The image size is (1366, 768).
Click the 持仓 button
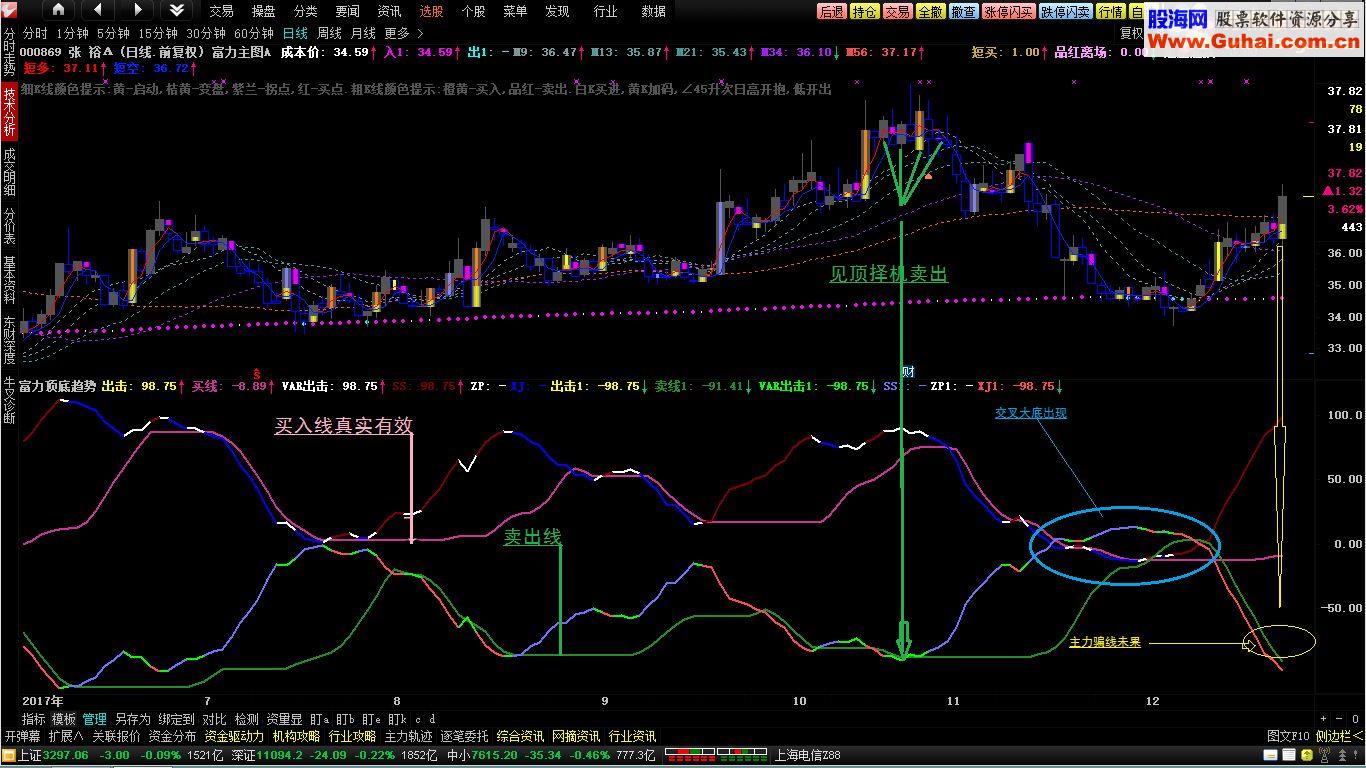(864, 11)
